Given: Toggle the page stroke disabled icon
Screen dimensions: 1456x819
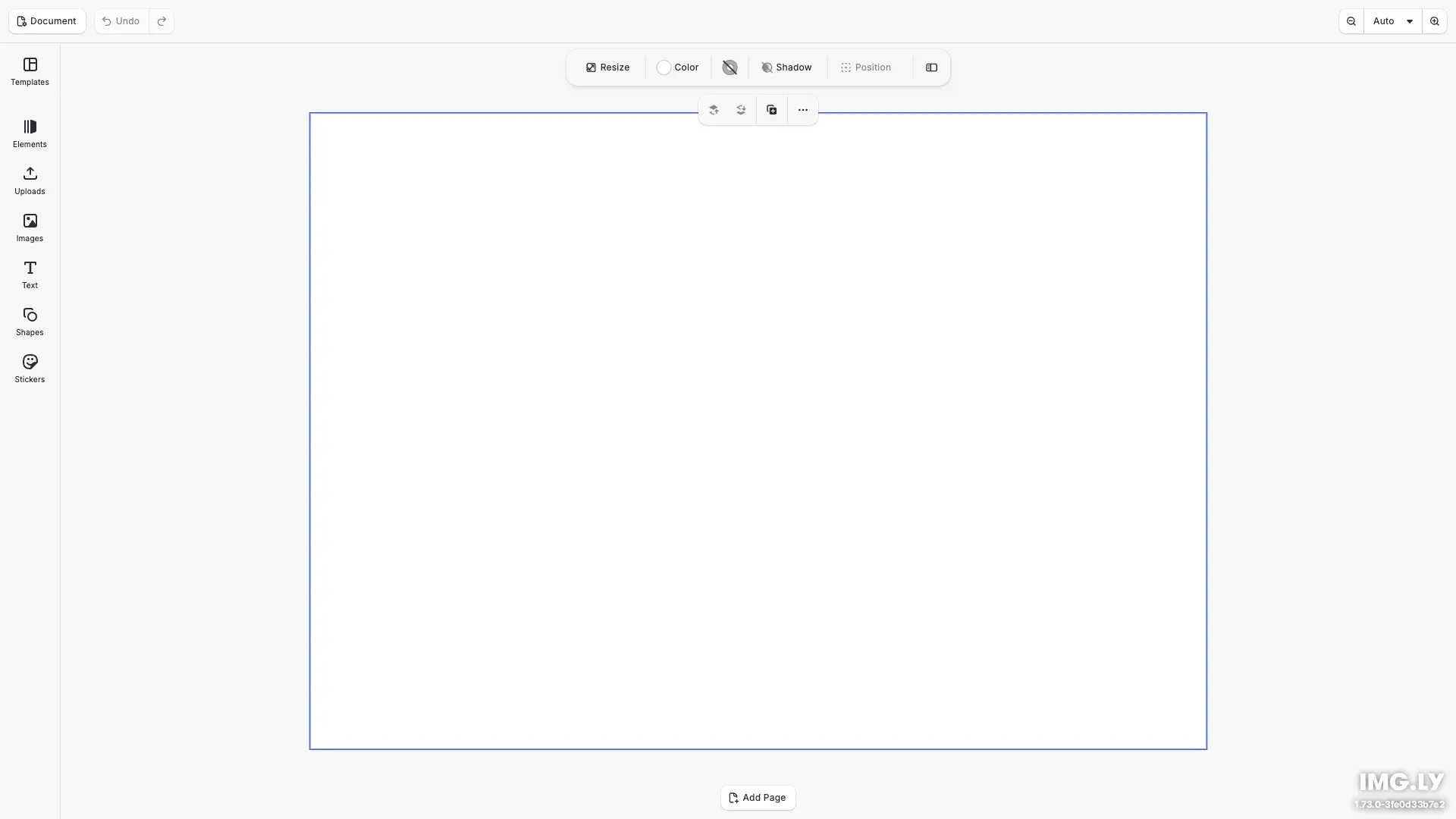Looking at the screenshot, I should point(730,67).
